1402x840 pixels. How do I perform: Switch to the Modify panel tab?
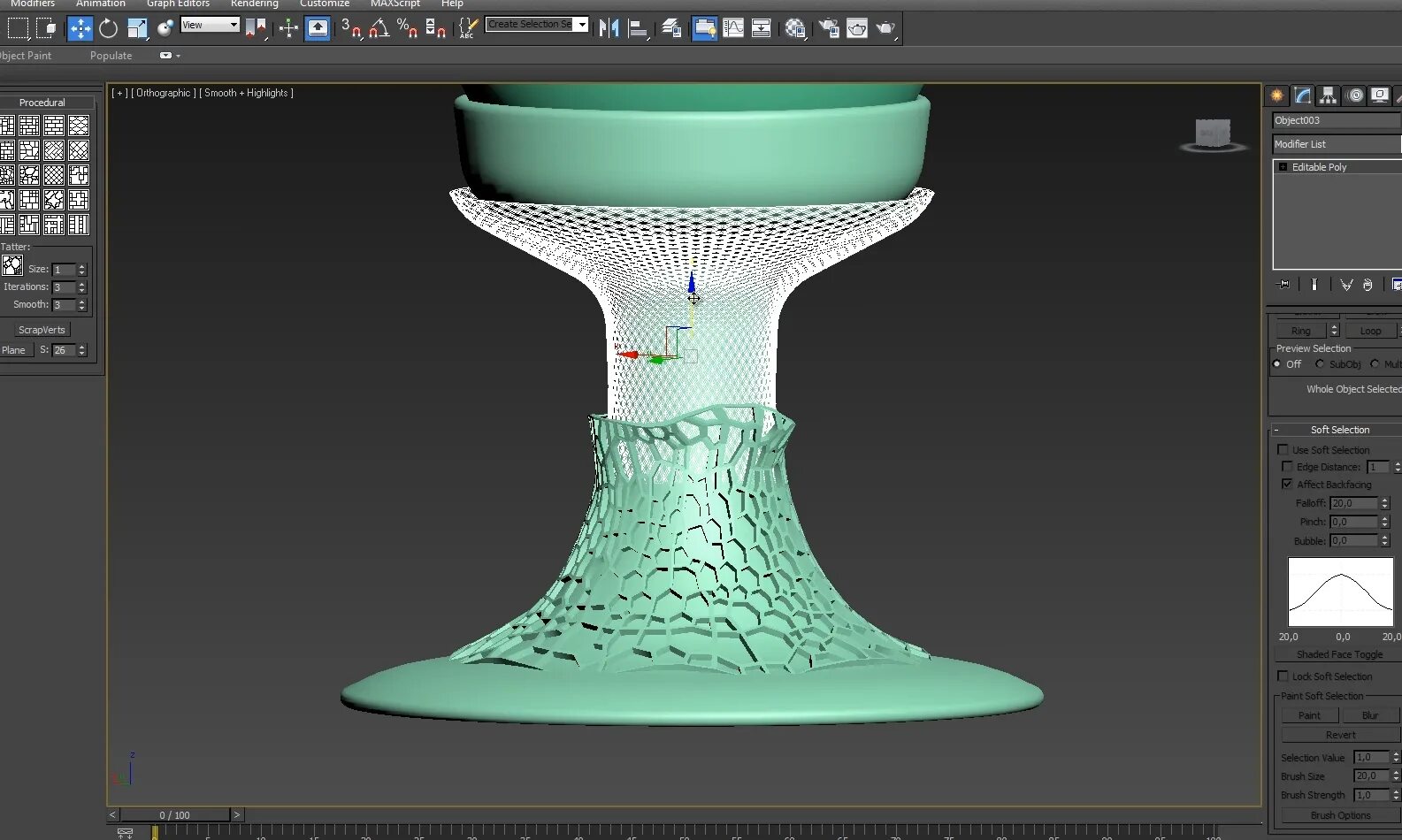[x=1303, y=95]
